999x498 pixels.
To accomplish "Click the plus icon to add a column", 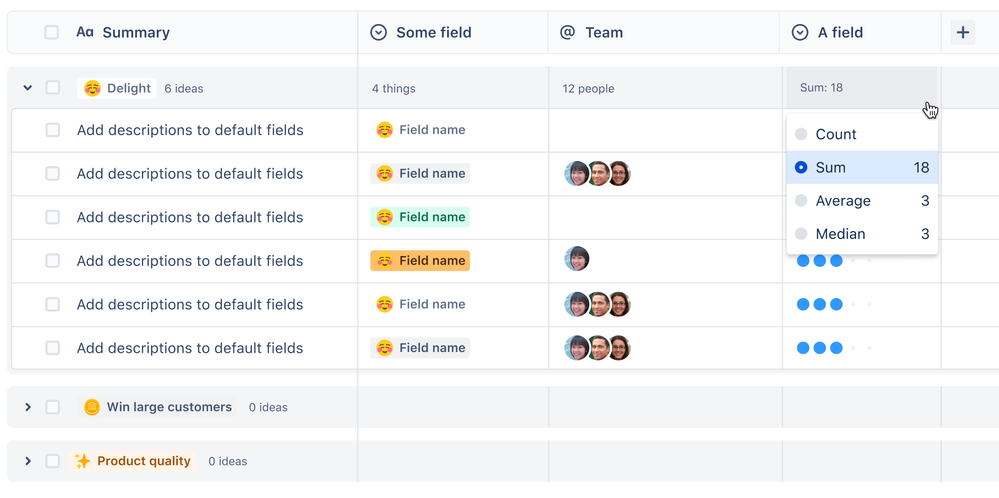I will click(x=962, y=33).
